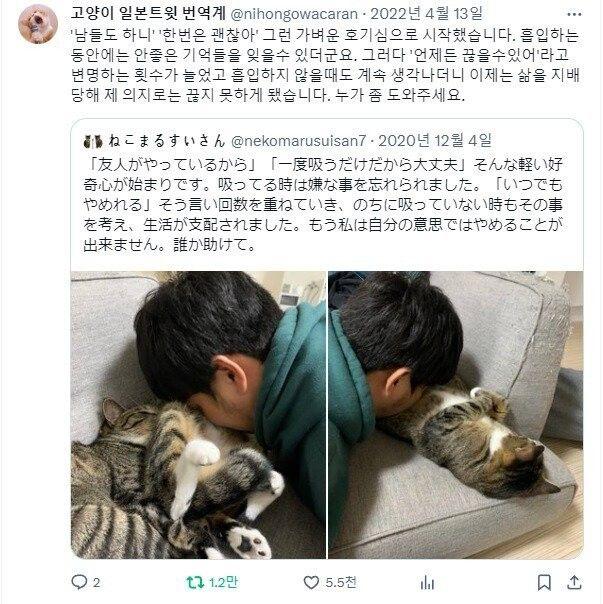Click the small cat avatar of the quoted tweet
The height and width of the screenshot is (604, 603).
tap(93, 141)
